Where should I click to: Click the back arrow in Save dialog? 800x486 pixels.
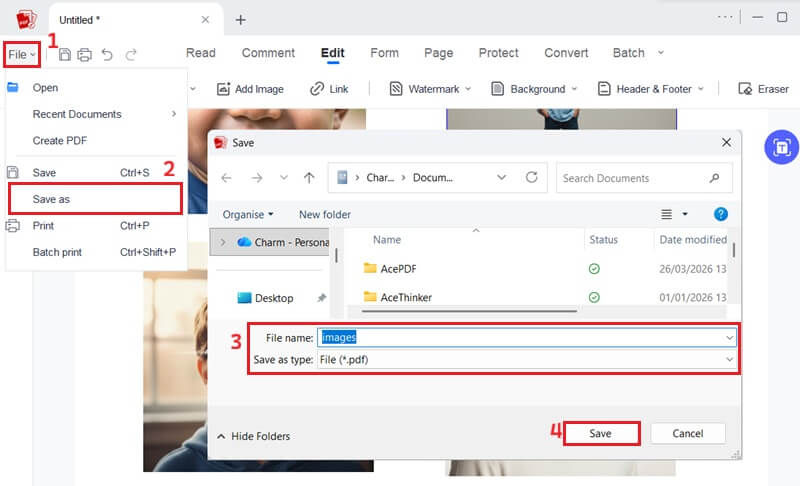point(227,177)
